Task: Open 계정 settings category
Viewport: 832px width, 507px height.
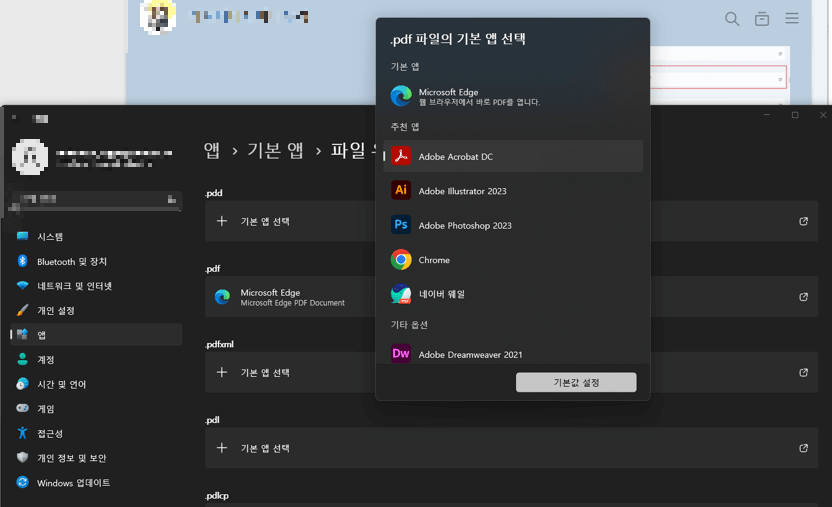Action: click(96, 360)
